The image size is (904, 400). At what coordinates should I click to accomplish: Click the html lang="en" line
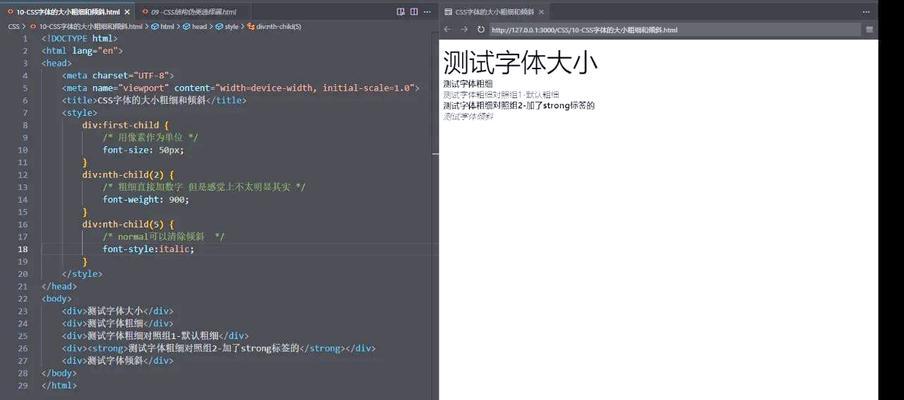click(x=82, y=50)
